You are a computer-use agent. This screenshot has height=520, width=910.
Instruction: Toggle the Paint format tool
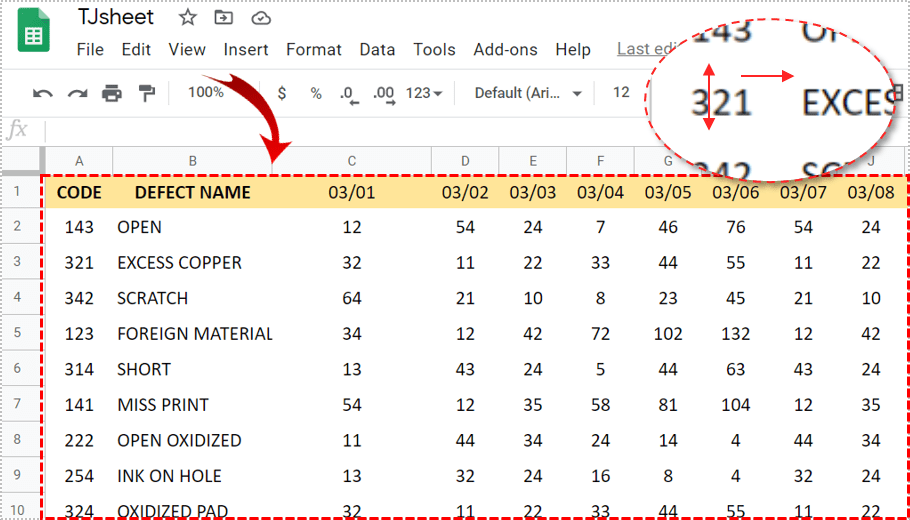pyautogui.click(x=147, y=93)
